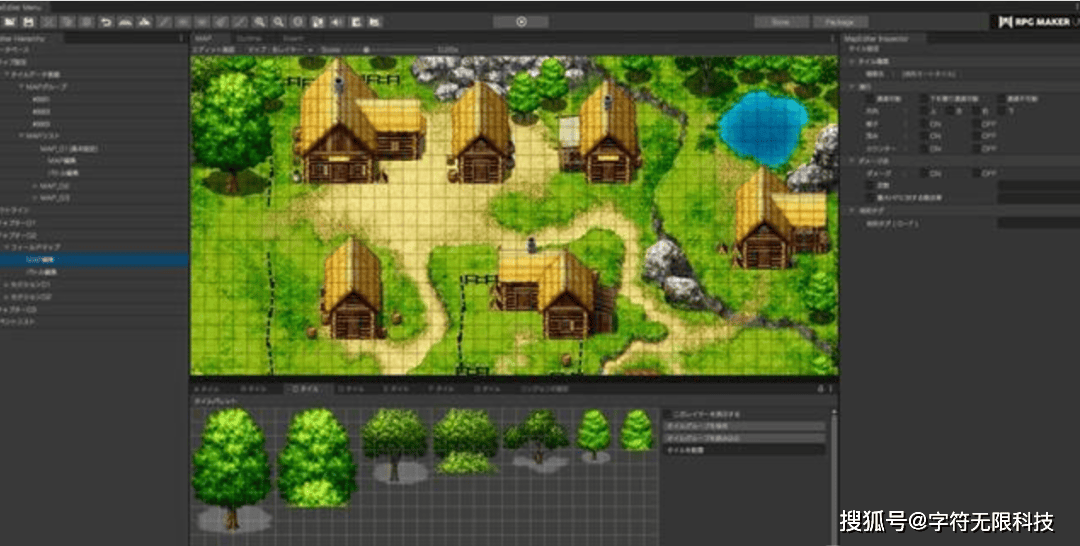Expand the セクション01 node
Screen dimensions: 1080x546
[6, 284]
